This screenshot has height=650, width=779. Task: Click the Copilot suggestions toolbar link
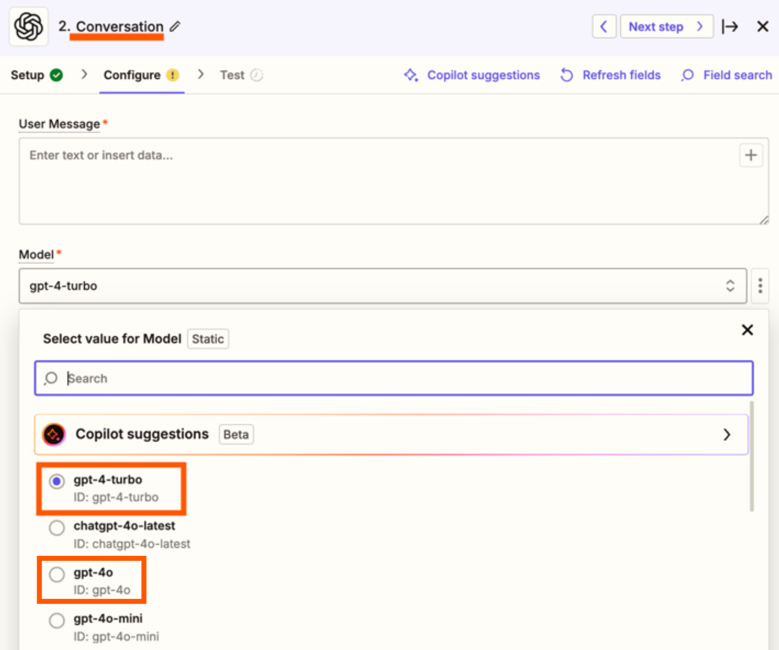[x=471, y=75]
